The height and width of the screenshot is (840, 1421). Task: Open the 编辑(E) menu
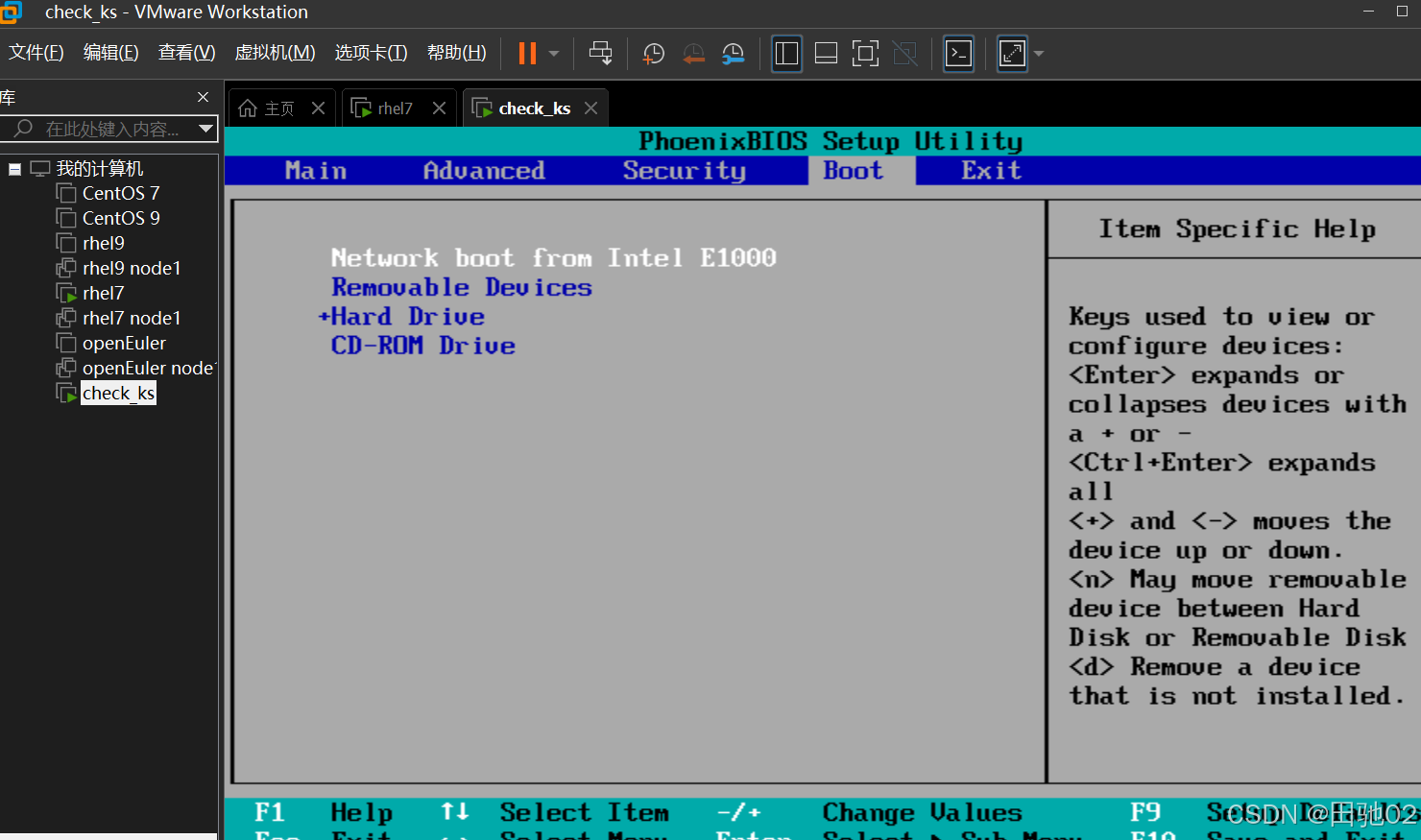click(111, 53)
